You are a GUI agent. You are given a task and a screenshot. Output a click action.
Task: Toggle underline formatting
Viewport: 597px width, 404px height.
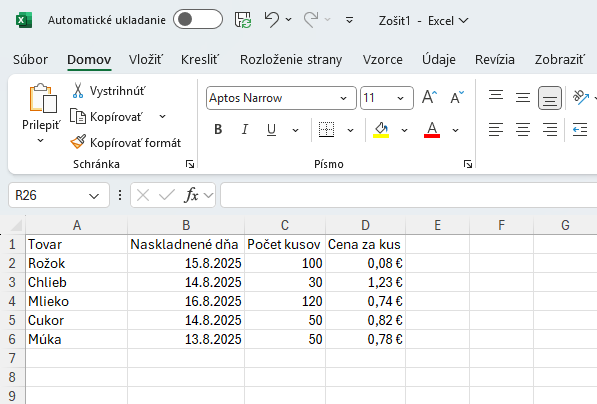tap(271, 130)
